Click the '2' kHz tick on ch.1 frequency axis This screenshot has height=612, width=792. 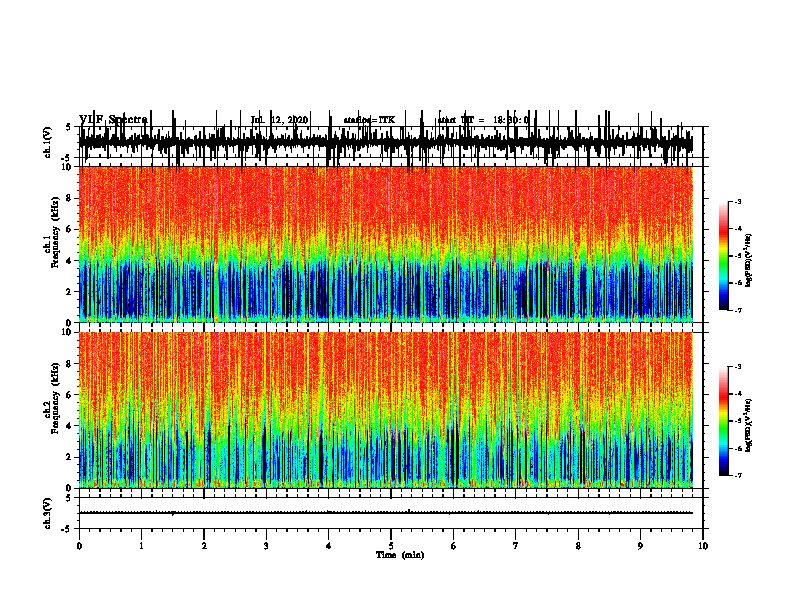69,291
